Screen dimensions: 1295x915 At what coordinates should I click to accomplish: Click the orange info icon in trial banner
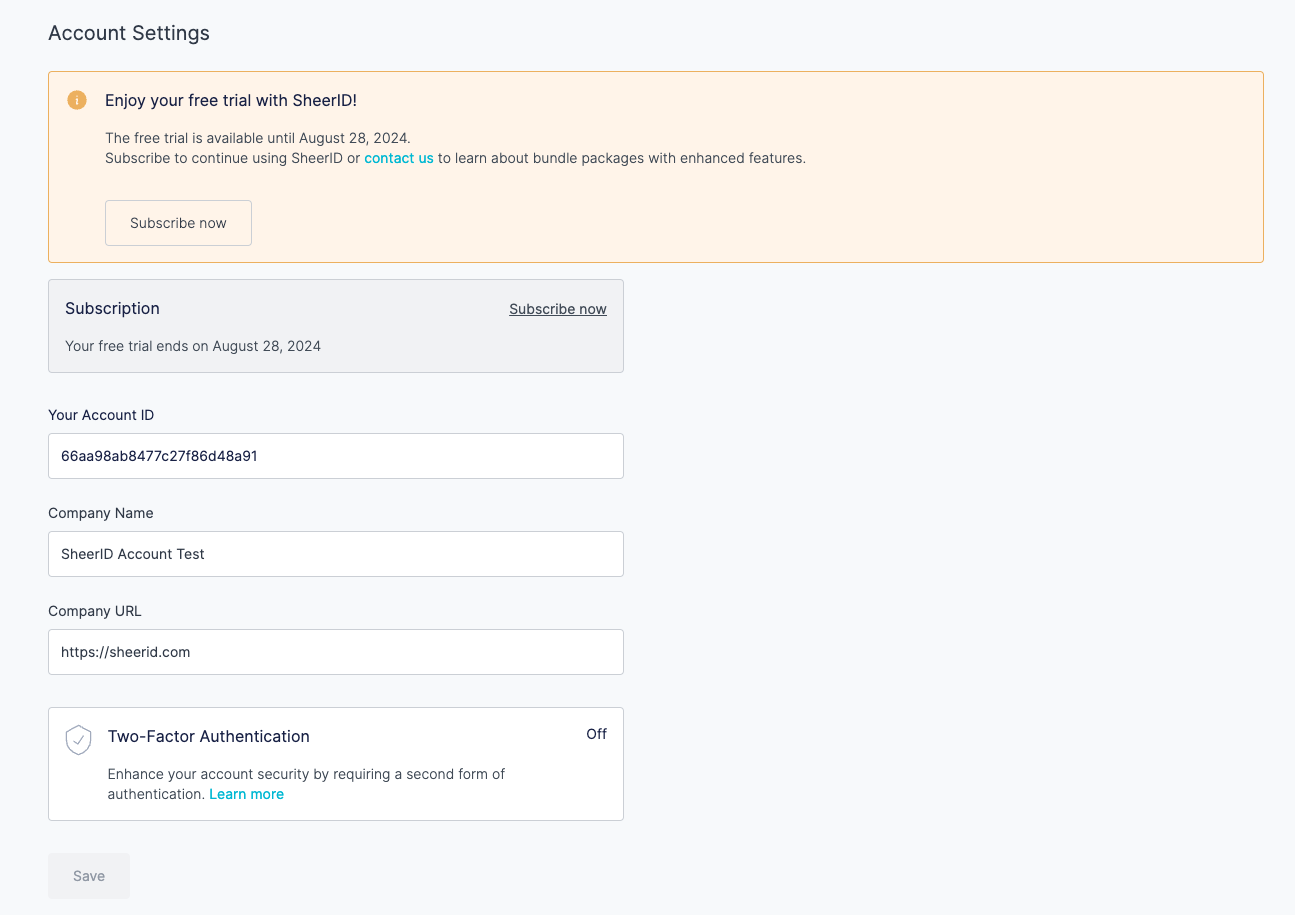click(x=77, y=100)
